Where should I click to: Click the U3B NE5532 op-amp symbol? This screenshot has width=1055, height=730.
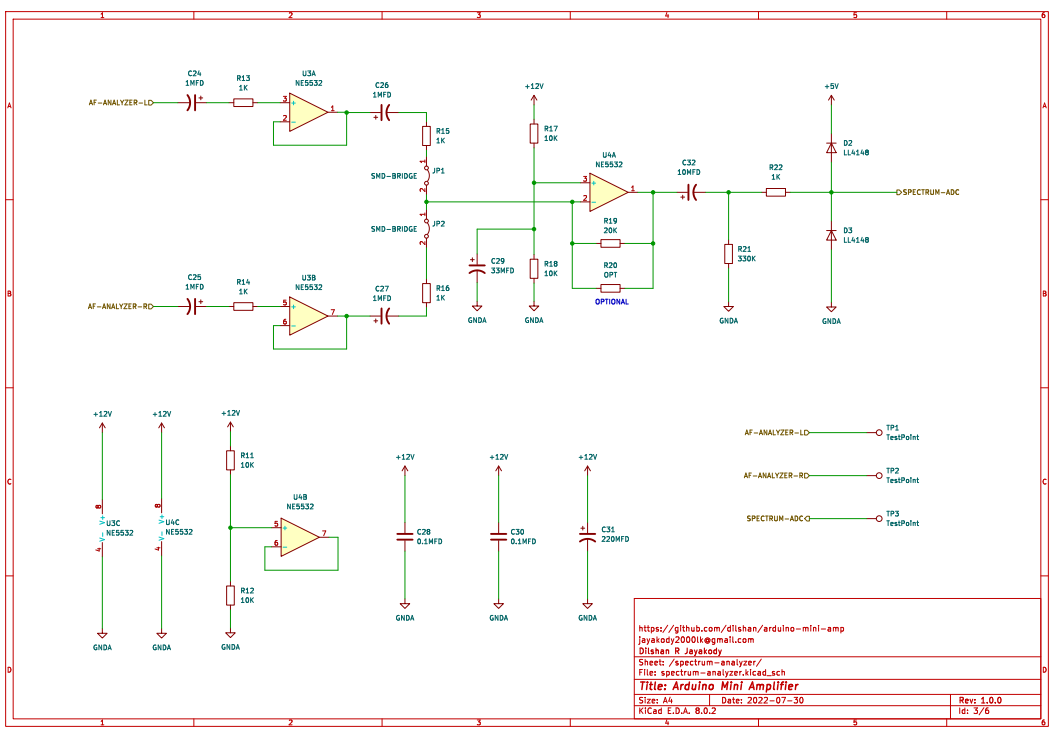pos(308,316)
